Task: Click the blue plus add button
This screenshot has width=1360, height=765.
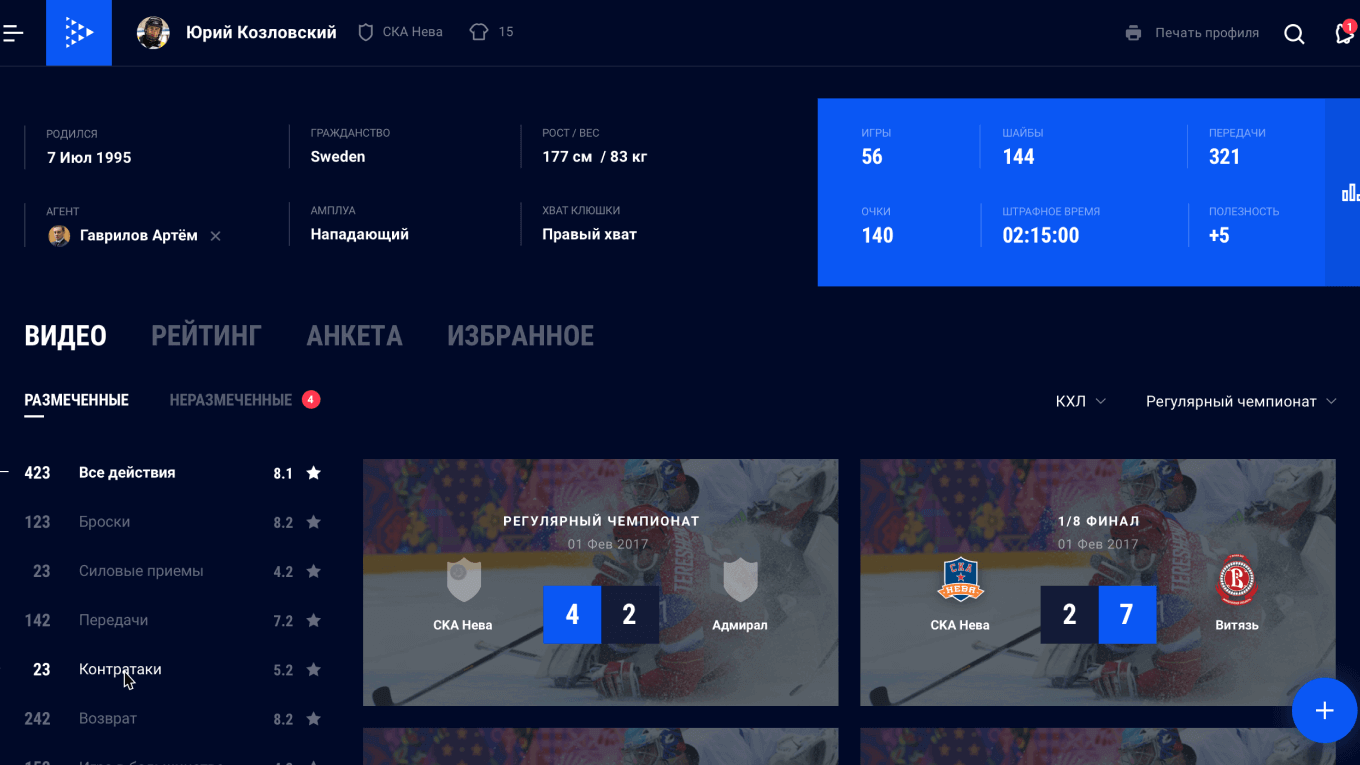Action: (1324, 710)
